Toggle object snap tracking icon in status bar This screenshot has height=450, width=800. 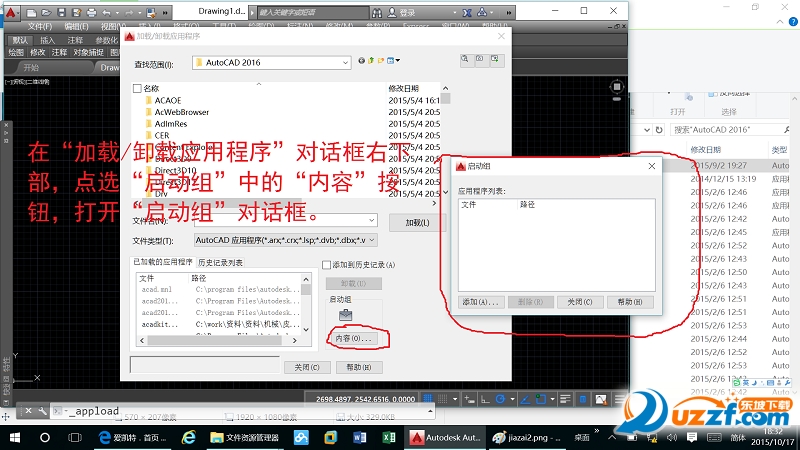[x=525, y=399]
